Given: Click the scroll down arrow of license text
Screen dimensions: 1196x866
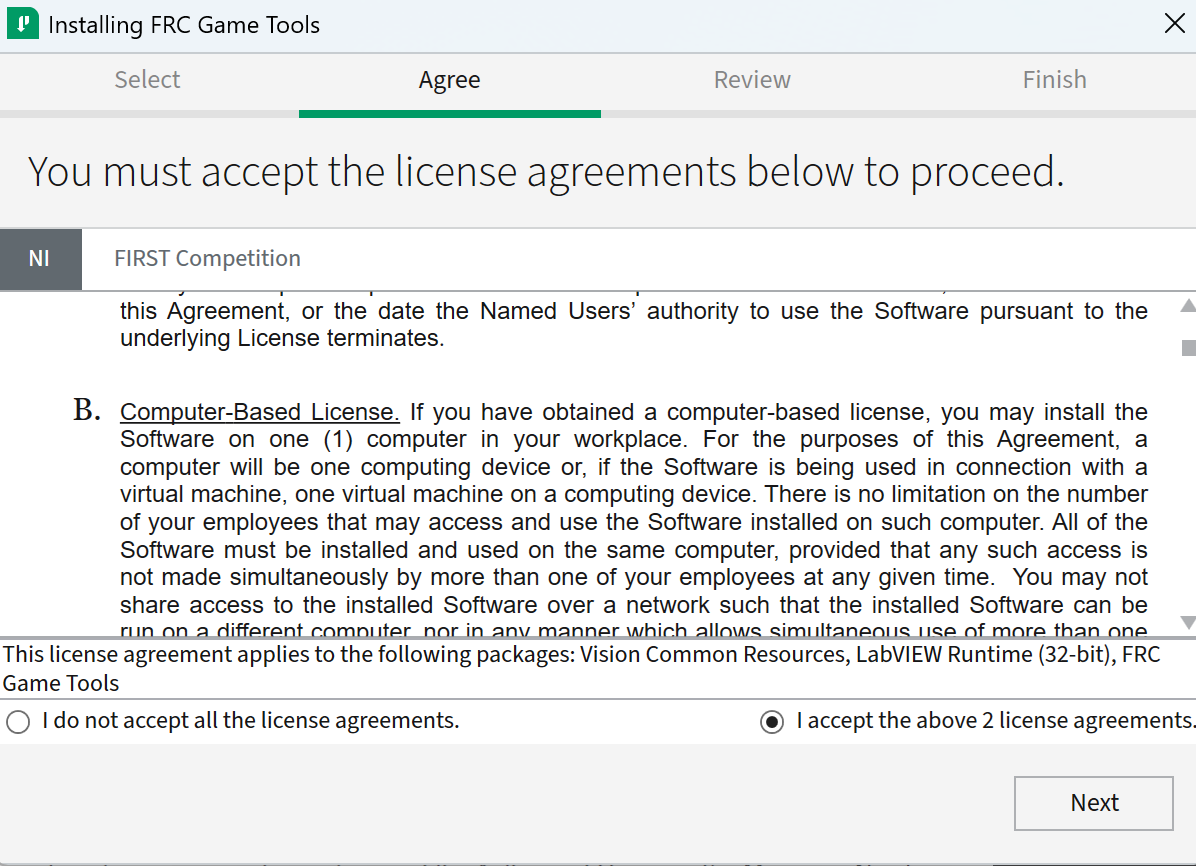Looking at the screenshot, I should pos(1187,622).
